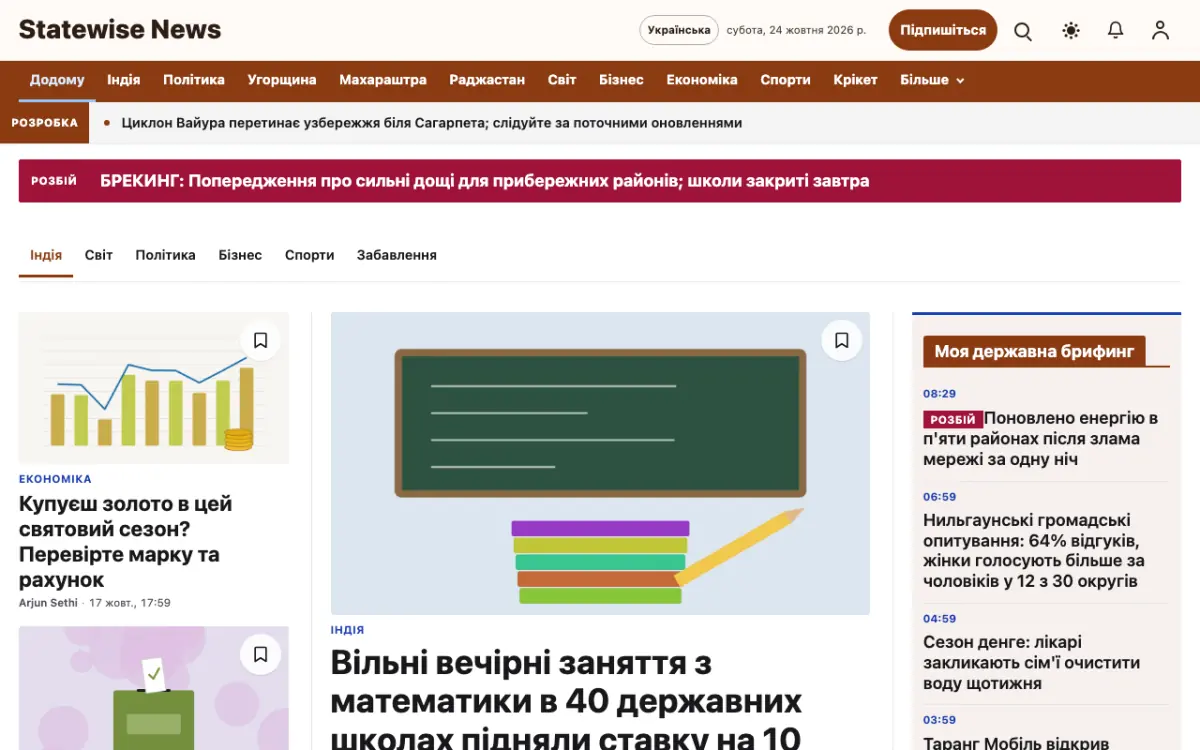Open Світ in the brown navigation bar
The height and width of the screenshot is (750, 1200).
coord(562,80)
